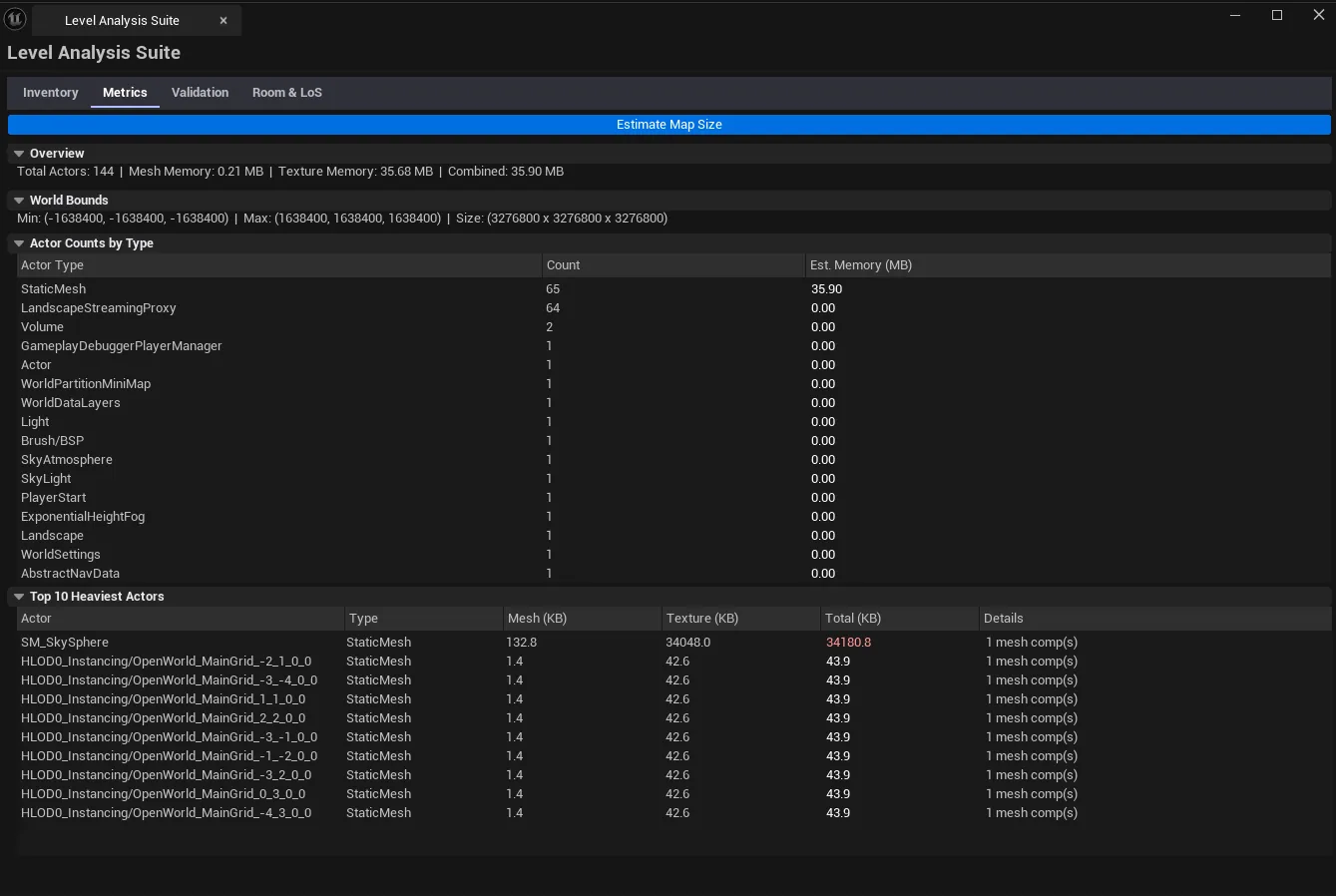
Task: Select the Volume actor type row
Action: [673, 327]
